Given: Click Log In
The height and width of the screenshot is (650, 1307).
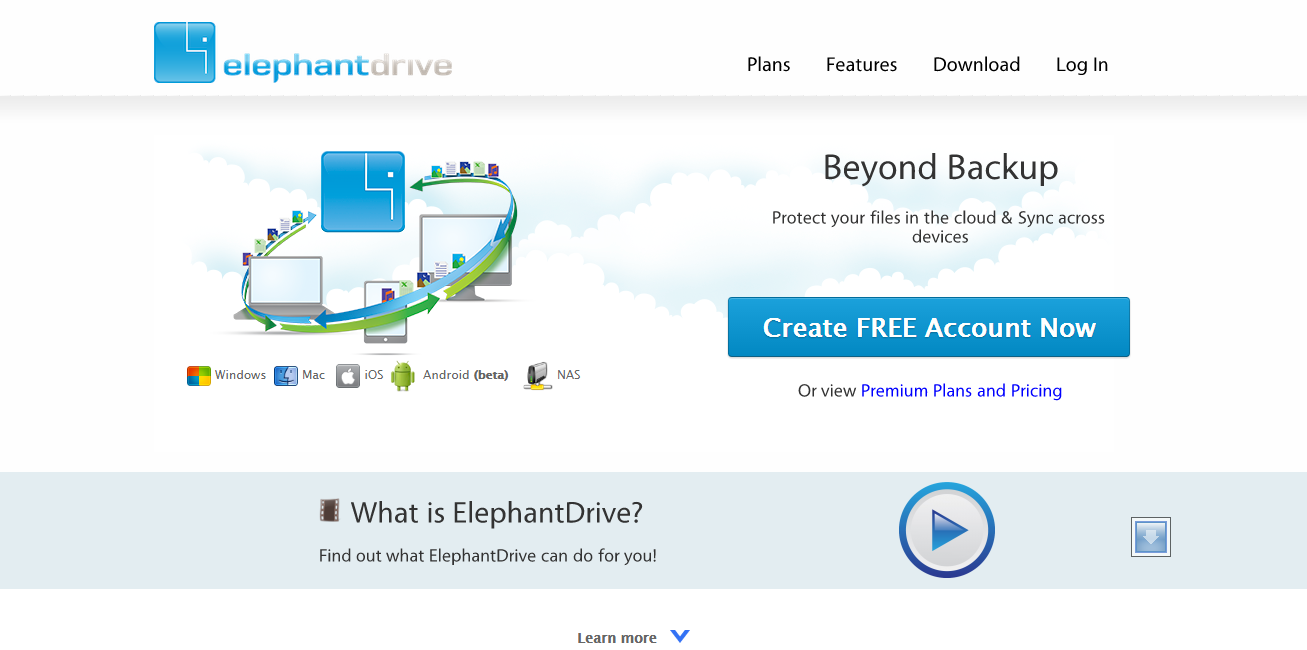Looking at the screenshot, I should [x=1082, y=65].
